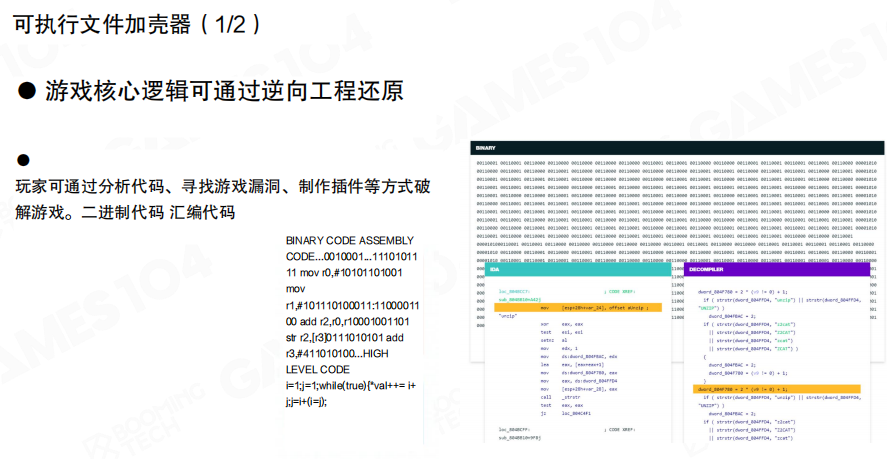
Task: Click the small bullet above the paragraph
Action: (22, 161)
